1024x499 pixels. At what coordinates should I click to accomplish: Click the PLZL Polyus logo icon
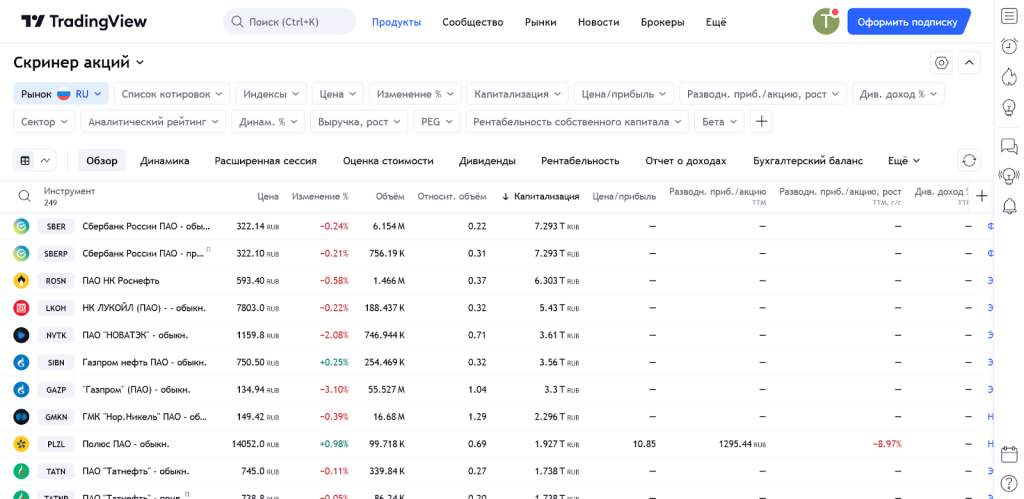click(x=21, y=443)
